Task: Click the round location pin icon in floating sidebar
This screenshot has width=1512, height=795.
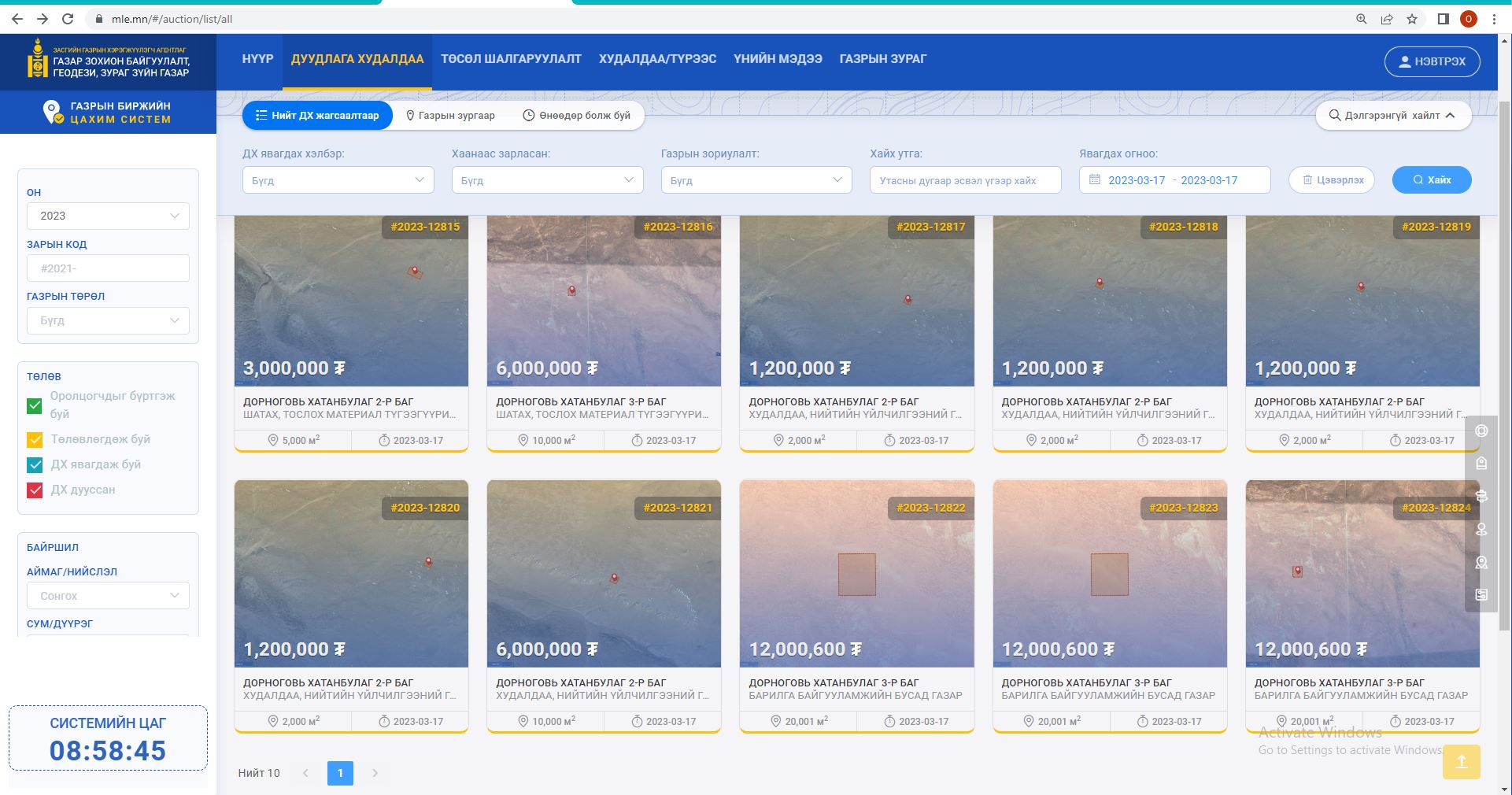Action: coord(1481,529)
